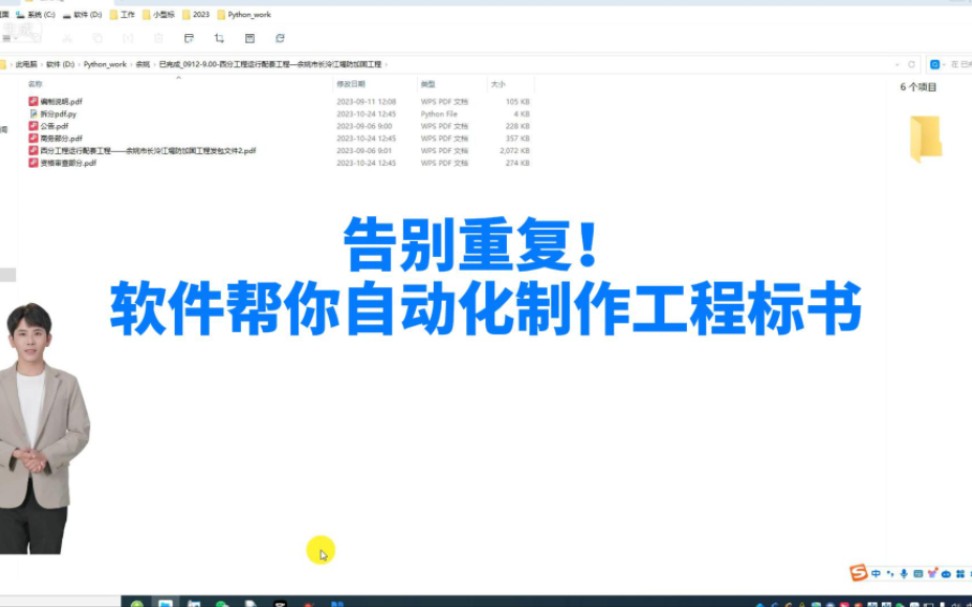
Task: Click the Copy icon on the Explorer toolbar
Action: [x=97, y=36]
